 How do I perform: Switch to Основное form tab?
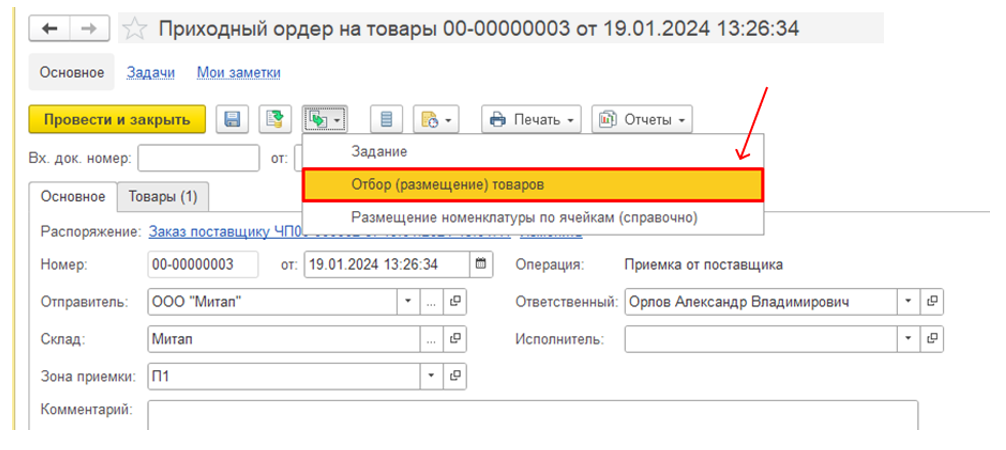(73, 196)
